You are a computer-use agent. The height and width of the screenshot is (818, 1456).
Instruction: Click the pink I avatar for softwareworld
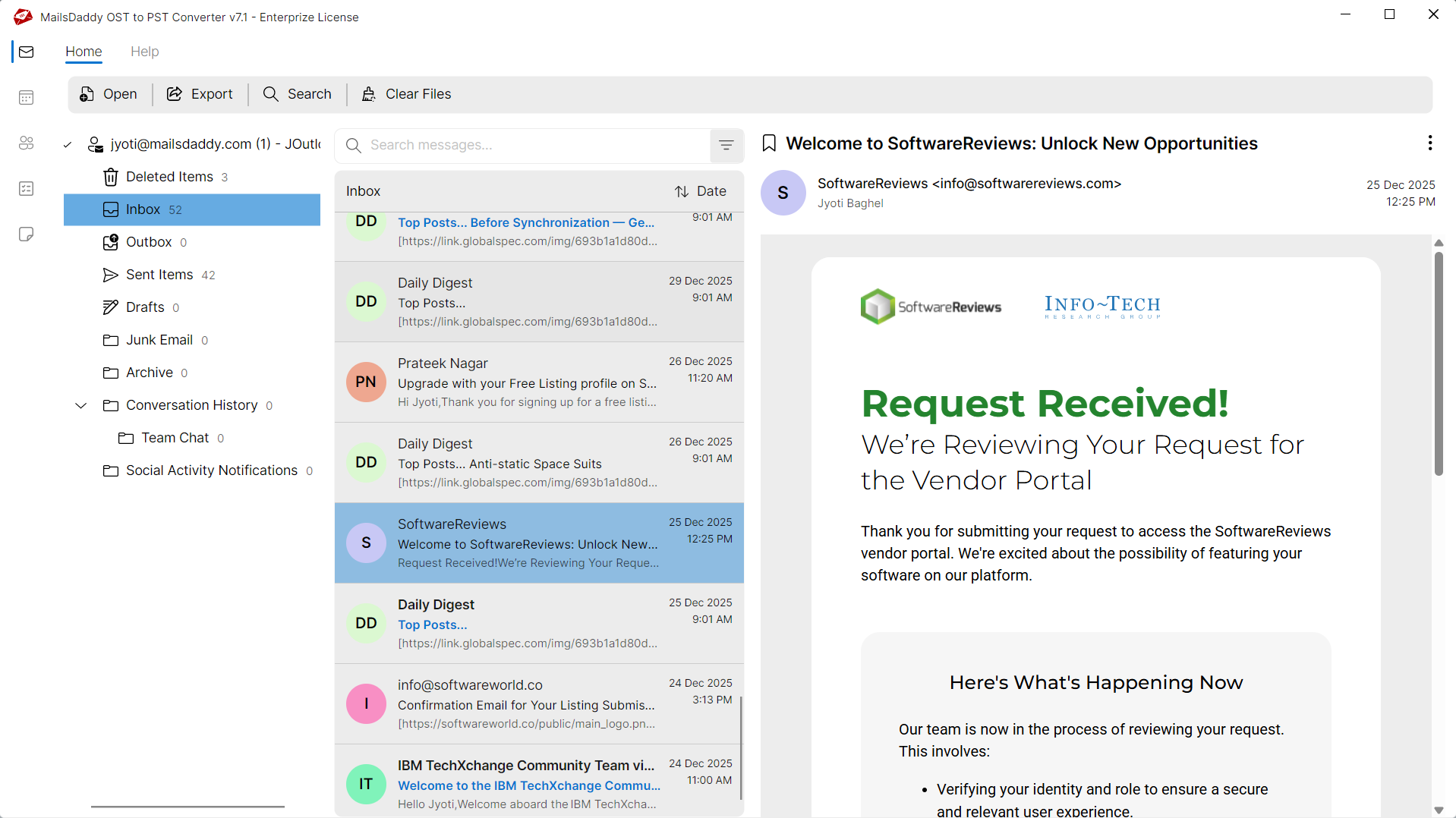coord(366,703)
